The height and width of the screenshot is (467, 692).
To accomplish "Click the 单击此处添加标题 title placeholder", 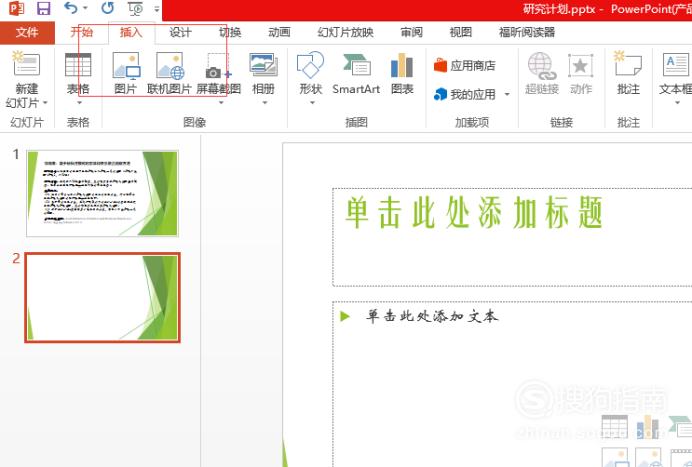I will click(x=512, y=237).
